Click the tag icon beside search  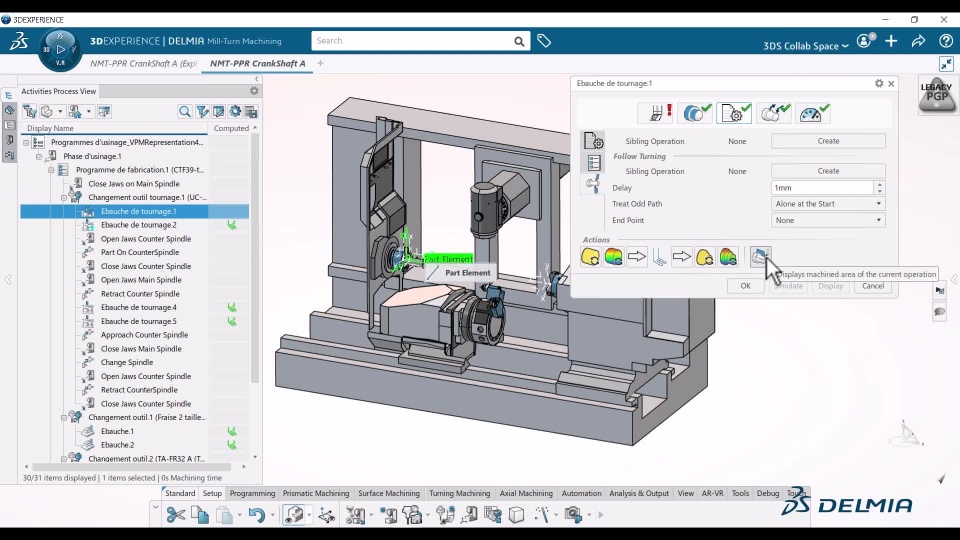coord(544,41)
